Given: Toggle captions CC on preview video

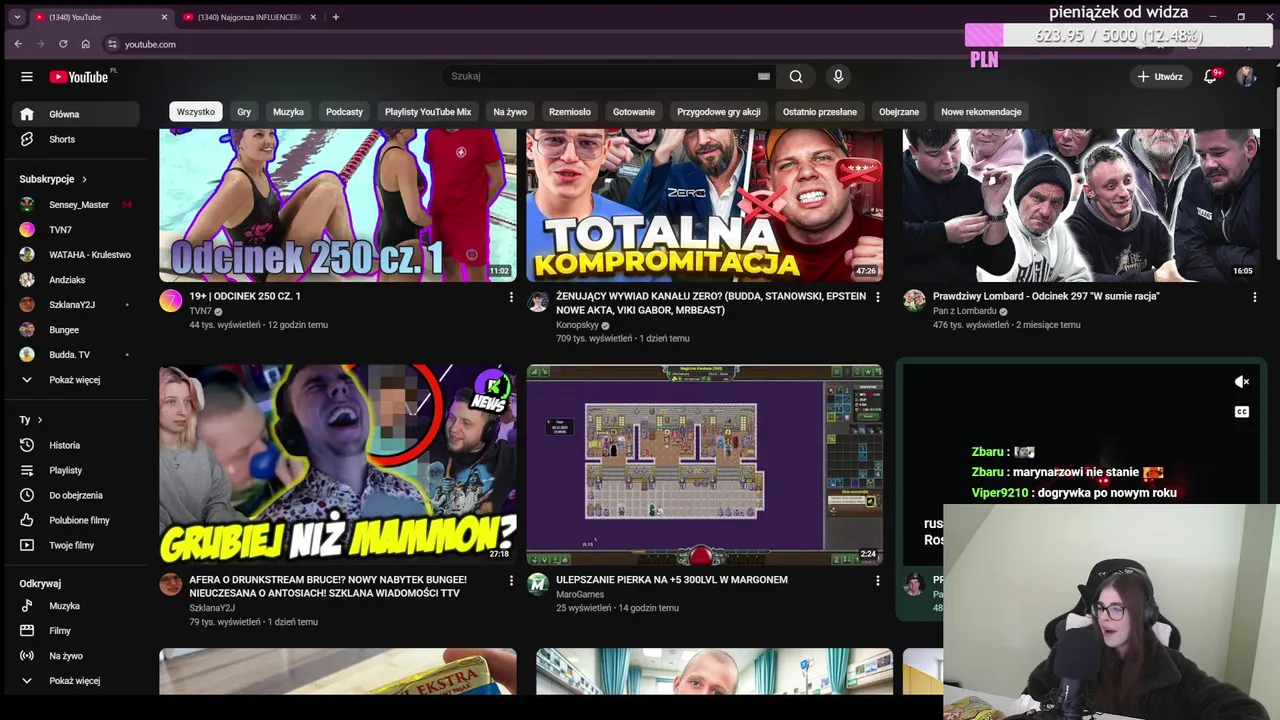Looking at the screenshot, I should click(x=1242, y=412).
